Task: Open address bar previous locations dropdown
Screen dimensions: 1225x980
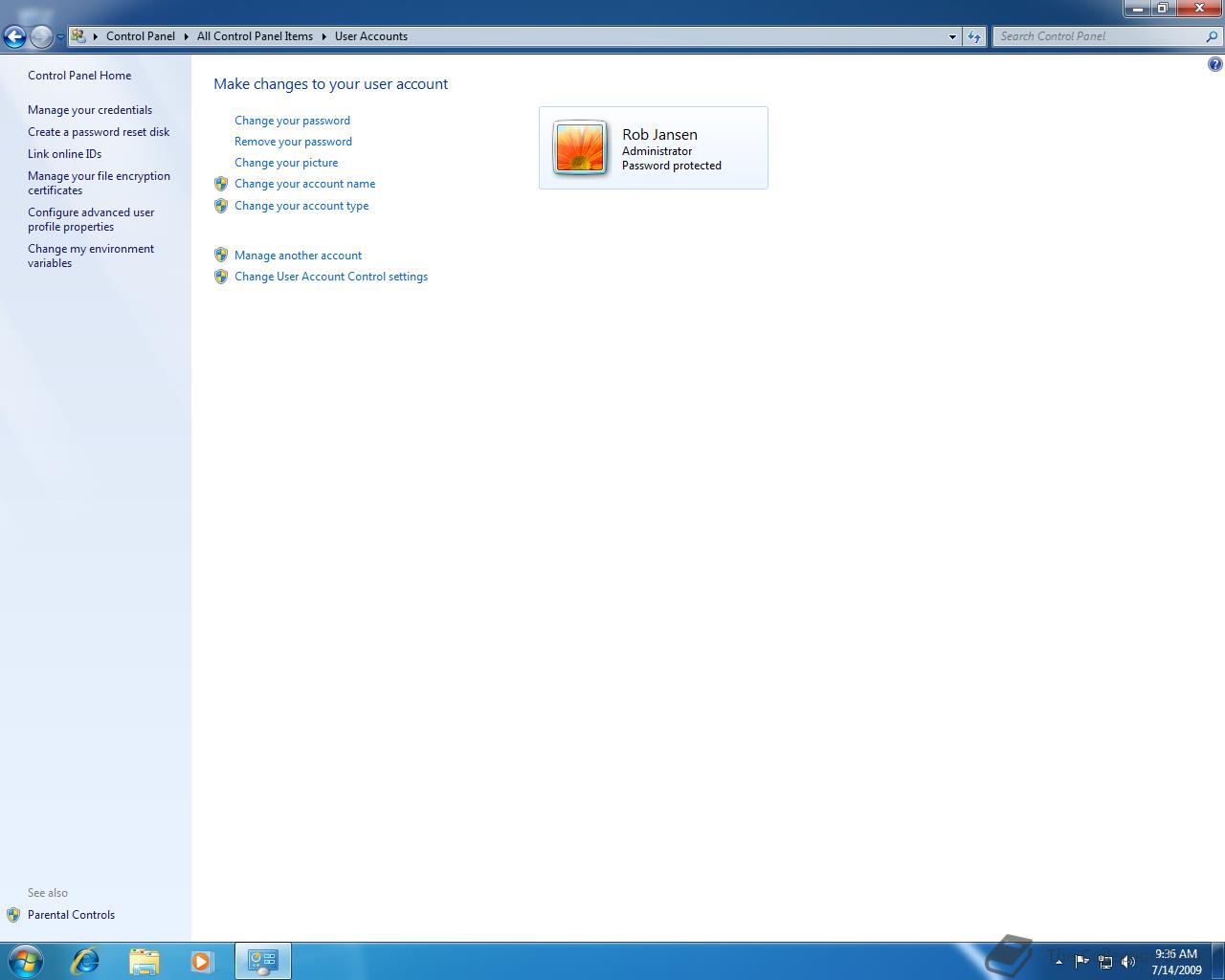Action: click(x=952, y=36)
